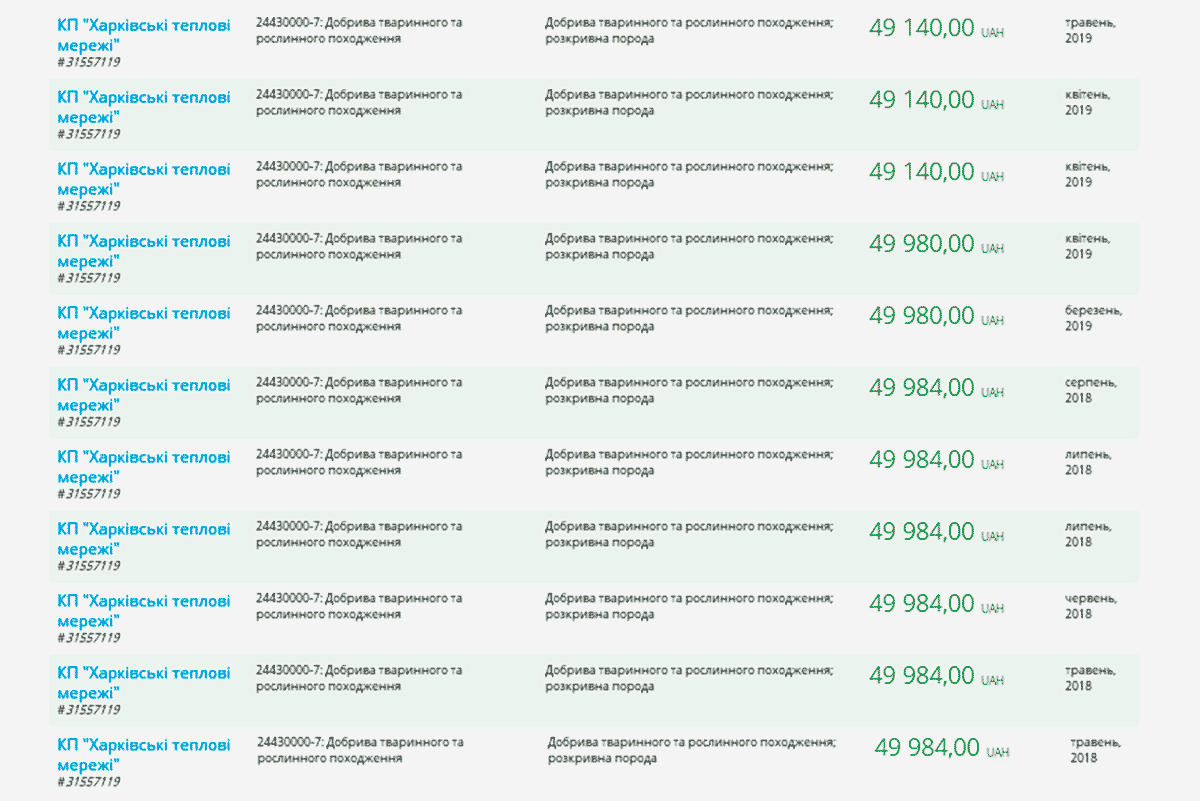Click the description text in the березень 2019 row
The image size is (1200, 801).
pos(689,319)
